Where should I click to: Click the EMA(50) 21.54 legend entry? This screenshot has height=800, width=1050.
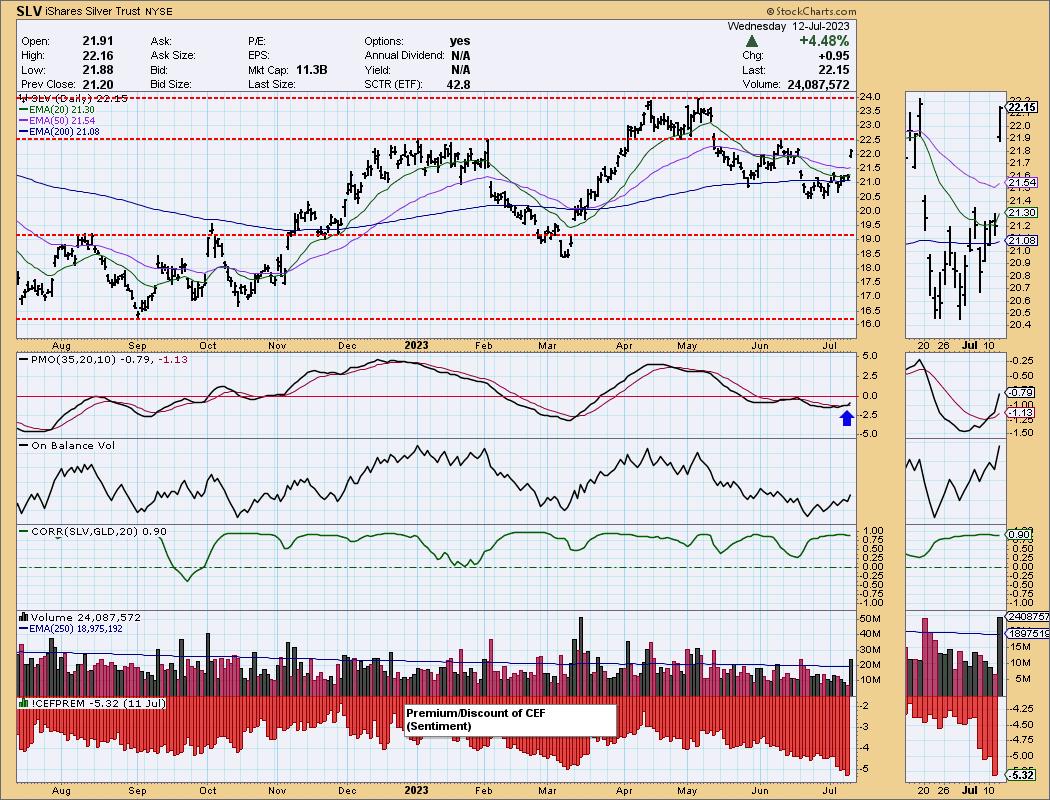pyautogui.click(x=57, y=121)
